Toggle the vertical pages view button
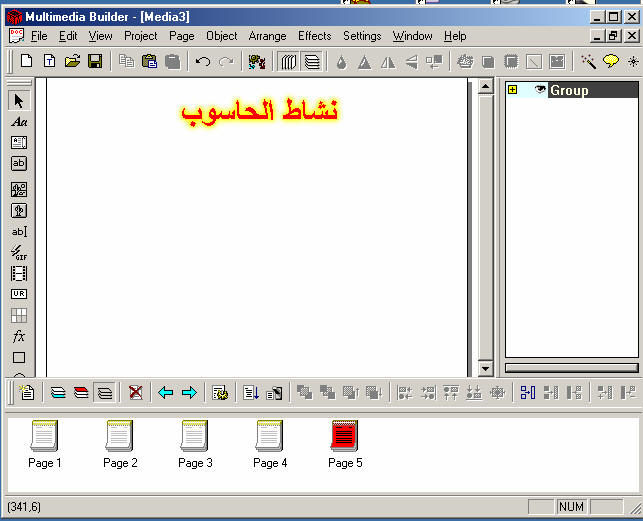Screen dimensions: 643x521 (289, 62)
